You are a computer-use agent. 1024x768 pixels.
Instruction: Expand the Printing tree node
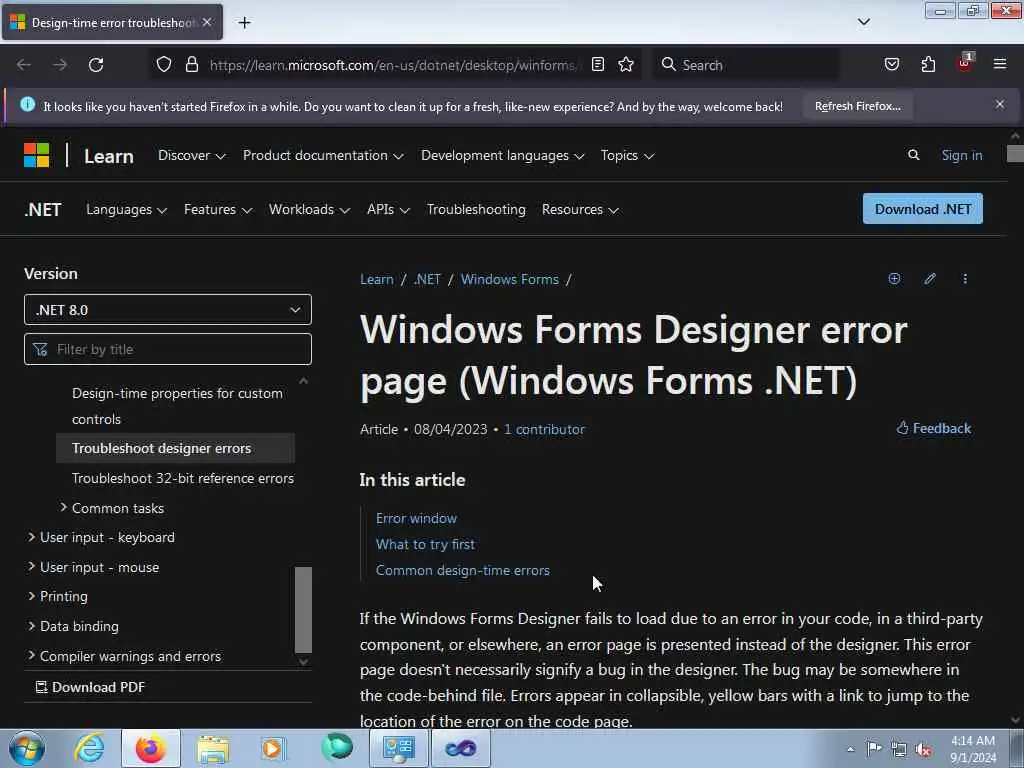coord(31,596)
